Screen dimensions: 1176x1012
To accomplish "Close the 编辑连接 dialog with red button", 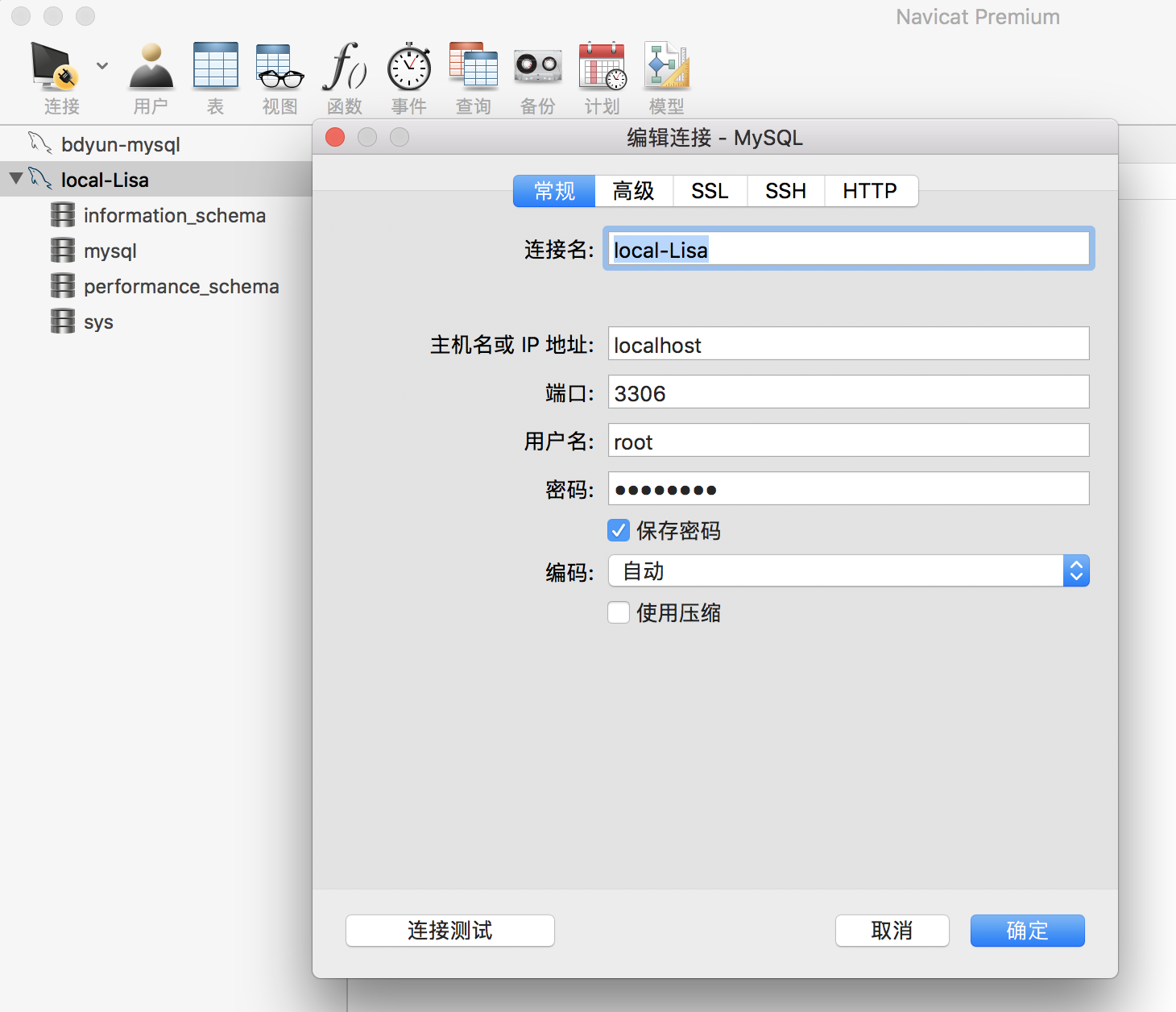I will pyautogui.click(x=335, y=137).
